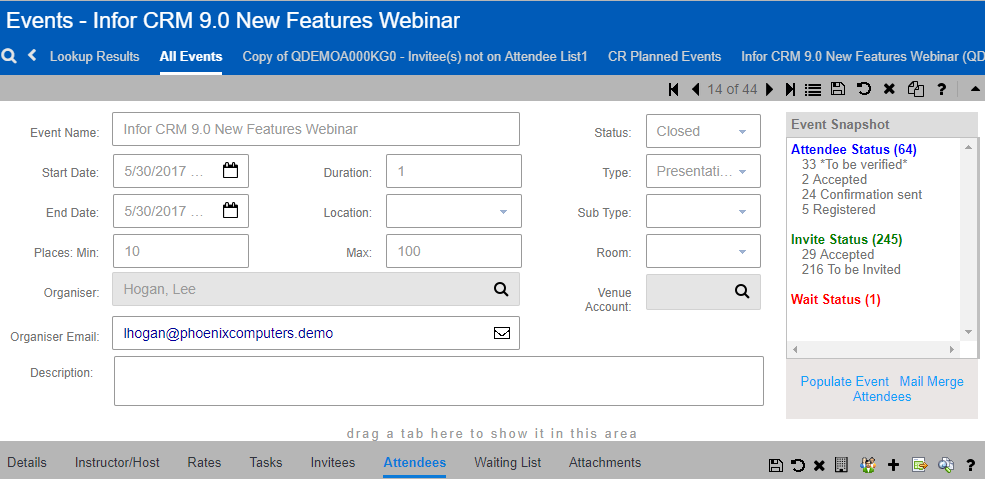
Task: Open the Attachments tab
Action: pyautogui.click(x=605, y=463)
